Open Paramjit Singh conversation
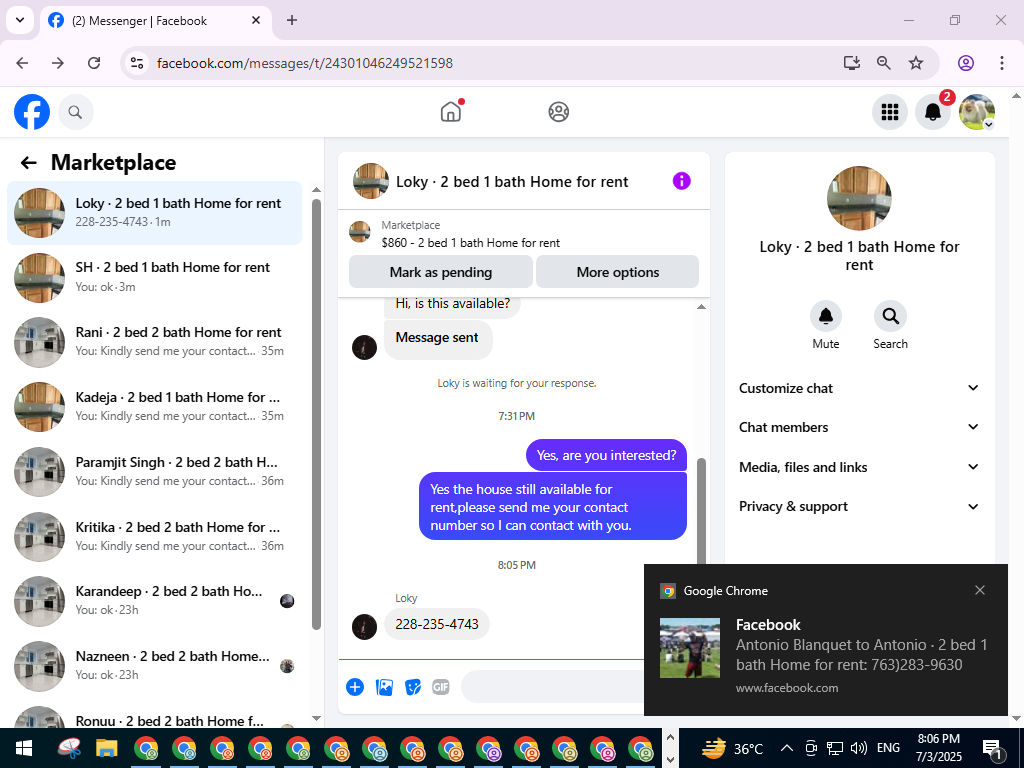 (x=155, y=472)
